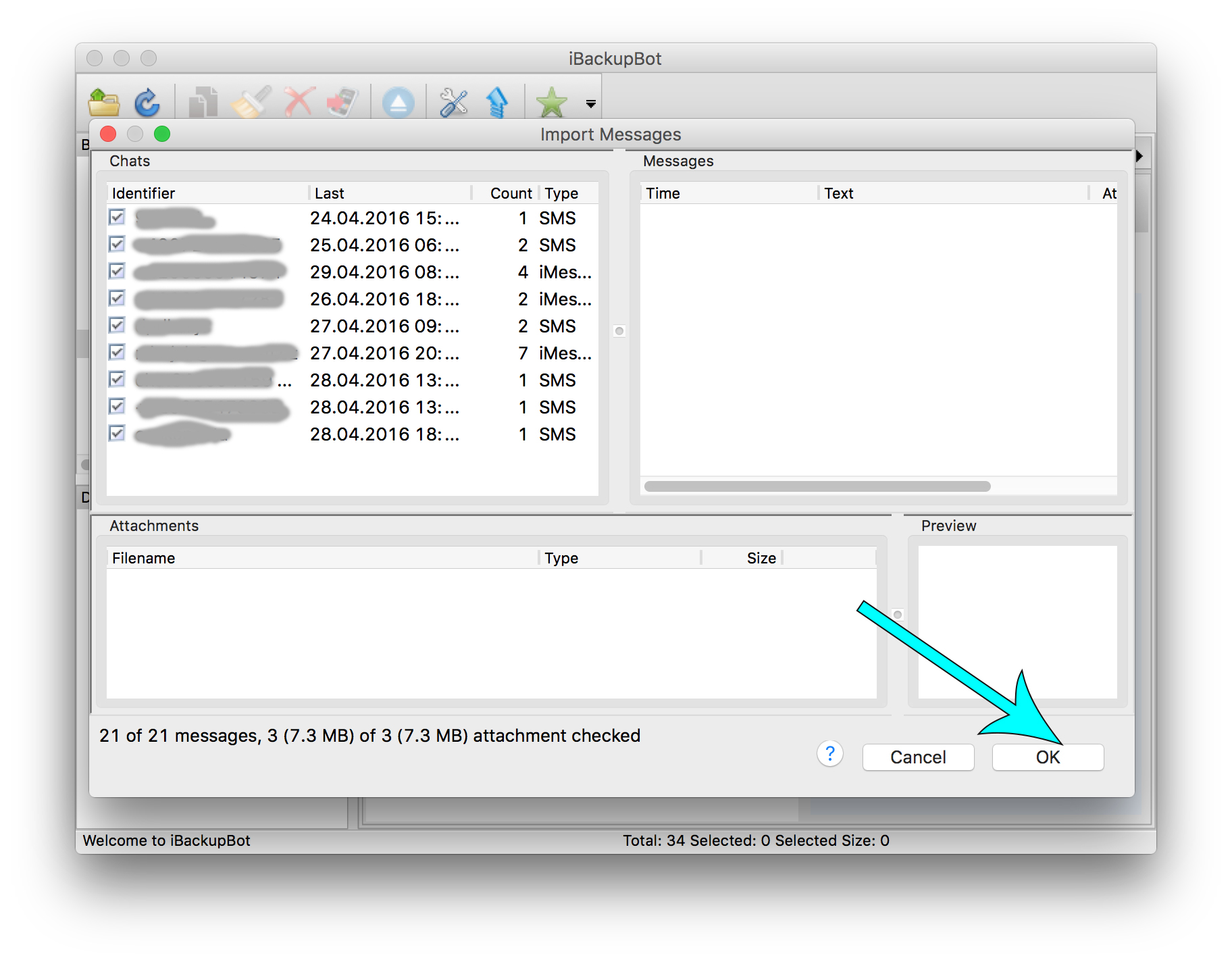The width and height of the screenshot is (1232, 962).
Task: Deselect the chat dated 27.04.2016 20
Action: point(117,352)
